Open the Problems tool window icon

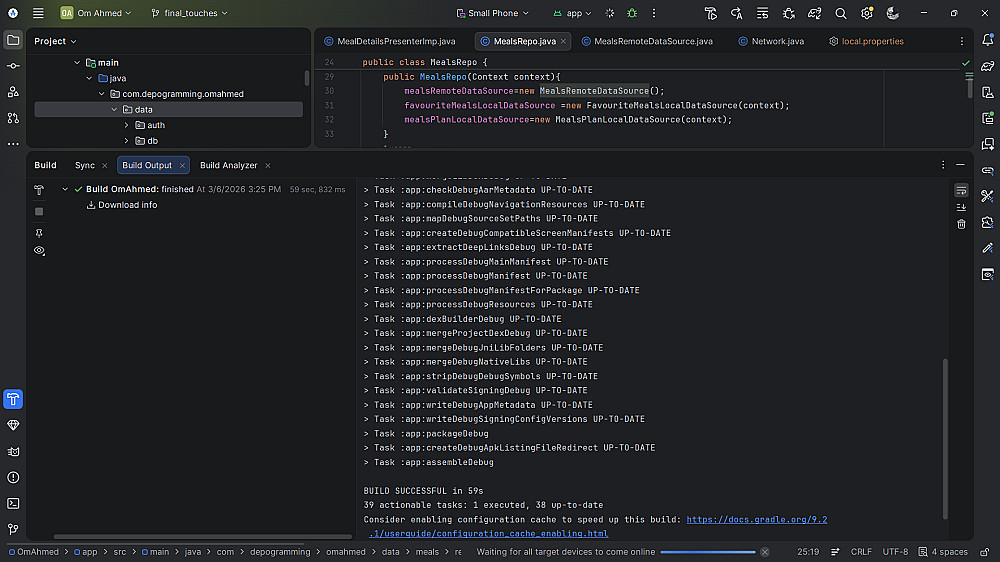(x=13, y=478)
